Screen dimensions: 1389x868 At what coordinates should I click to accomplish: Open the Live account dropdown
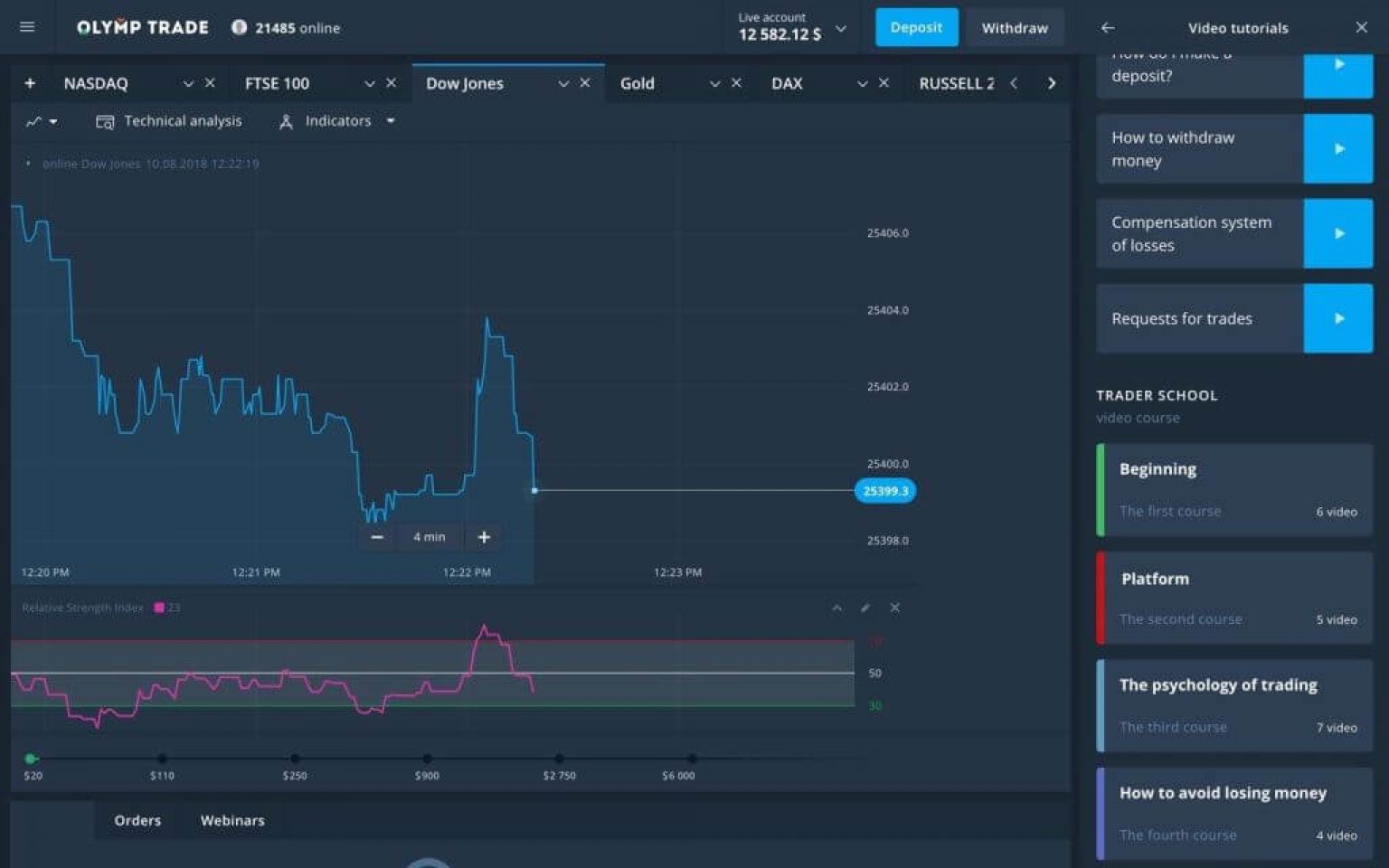coord(841,28)
